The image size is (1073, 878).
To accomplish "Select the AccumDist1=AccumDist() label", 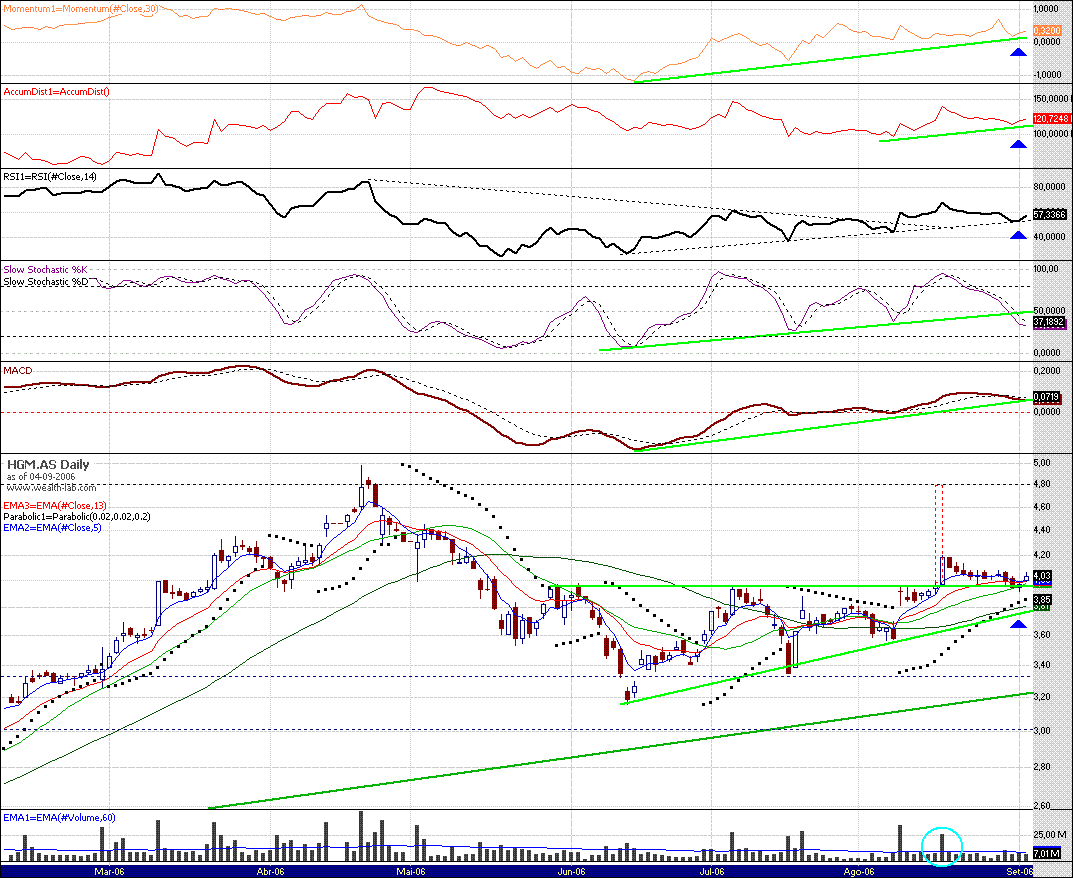I will (x=57, y=91).
